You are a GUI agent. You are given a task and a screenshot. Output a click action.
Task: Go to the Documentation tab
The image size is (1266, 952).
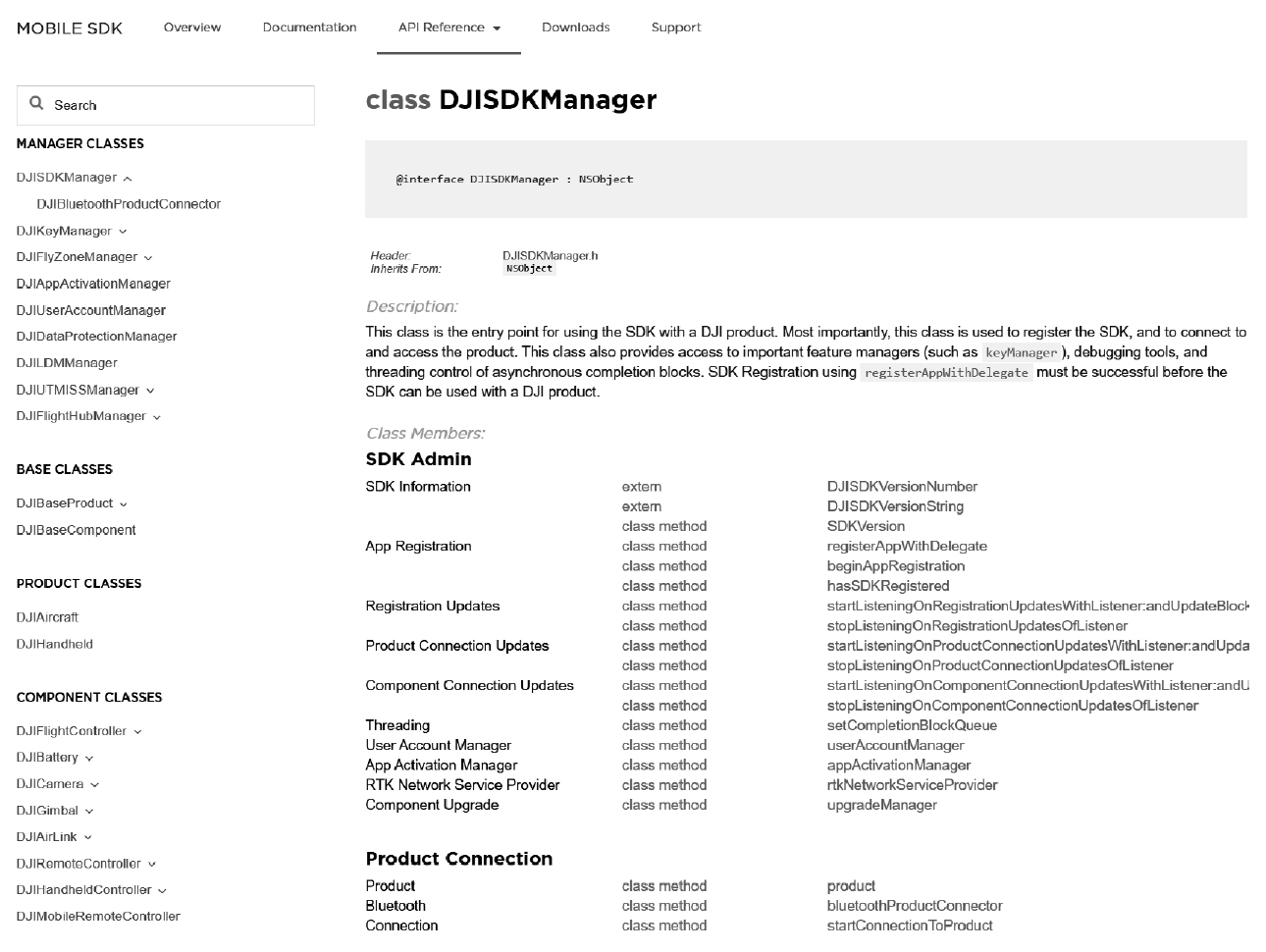(309, 27)
